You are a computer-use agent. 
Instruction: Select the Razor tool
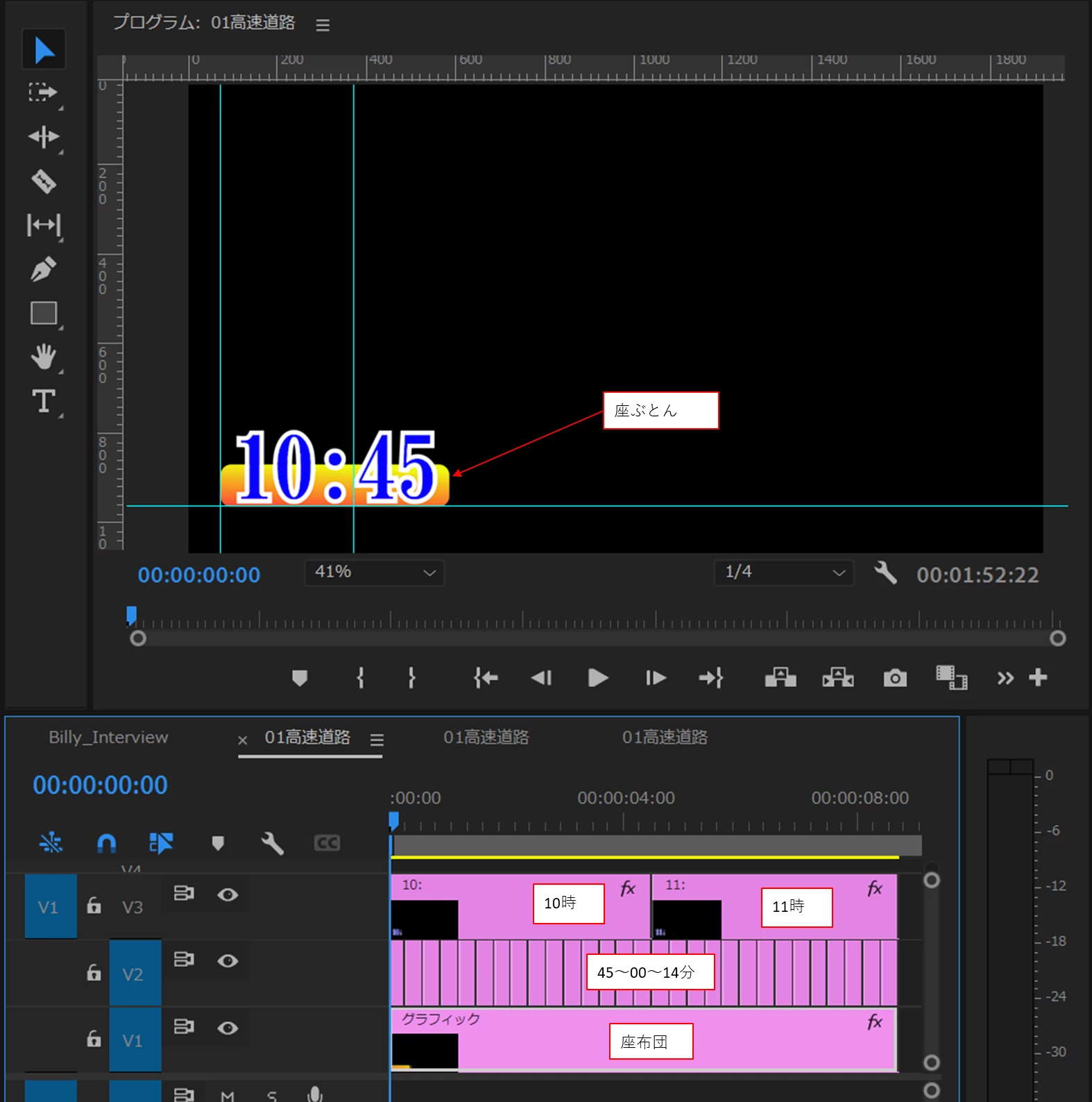point(44,182)
